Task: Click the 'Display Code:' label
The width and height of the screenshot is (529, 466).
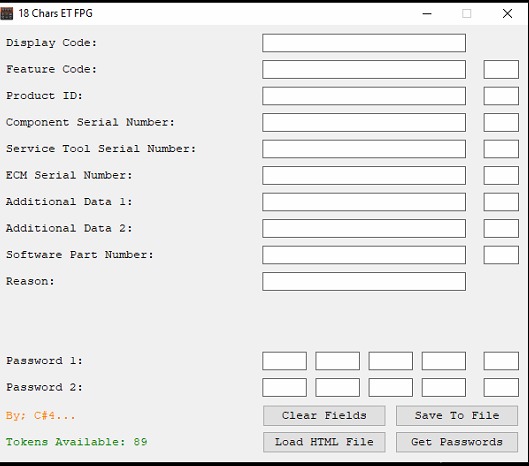Action: point(51,43)
